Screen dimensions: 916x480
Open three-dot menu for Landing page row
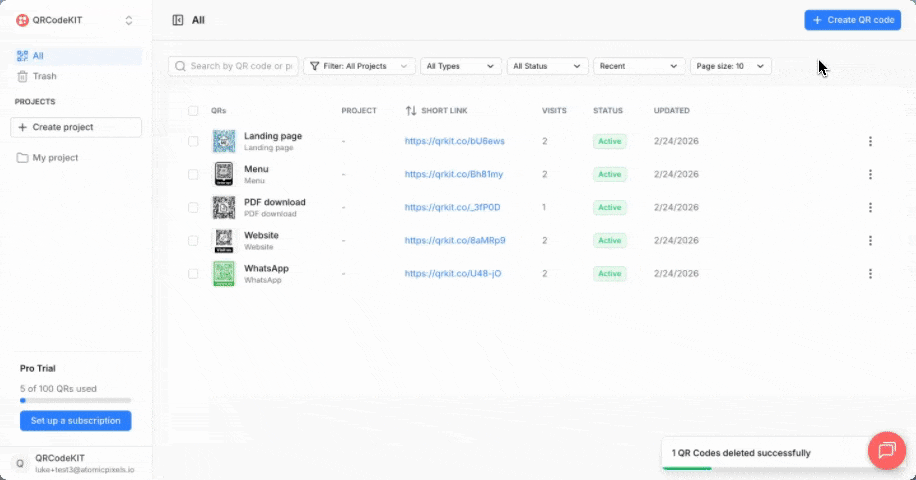click(870, 141)
